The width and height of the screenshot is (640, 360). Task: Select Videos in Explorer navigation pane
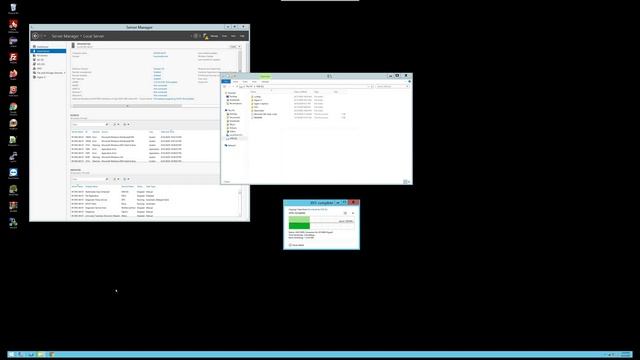232,131
